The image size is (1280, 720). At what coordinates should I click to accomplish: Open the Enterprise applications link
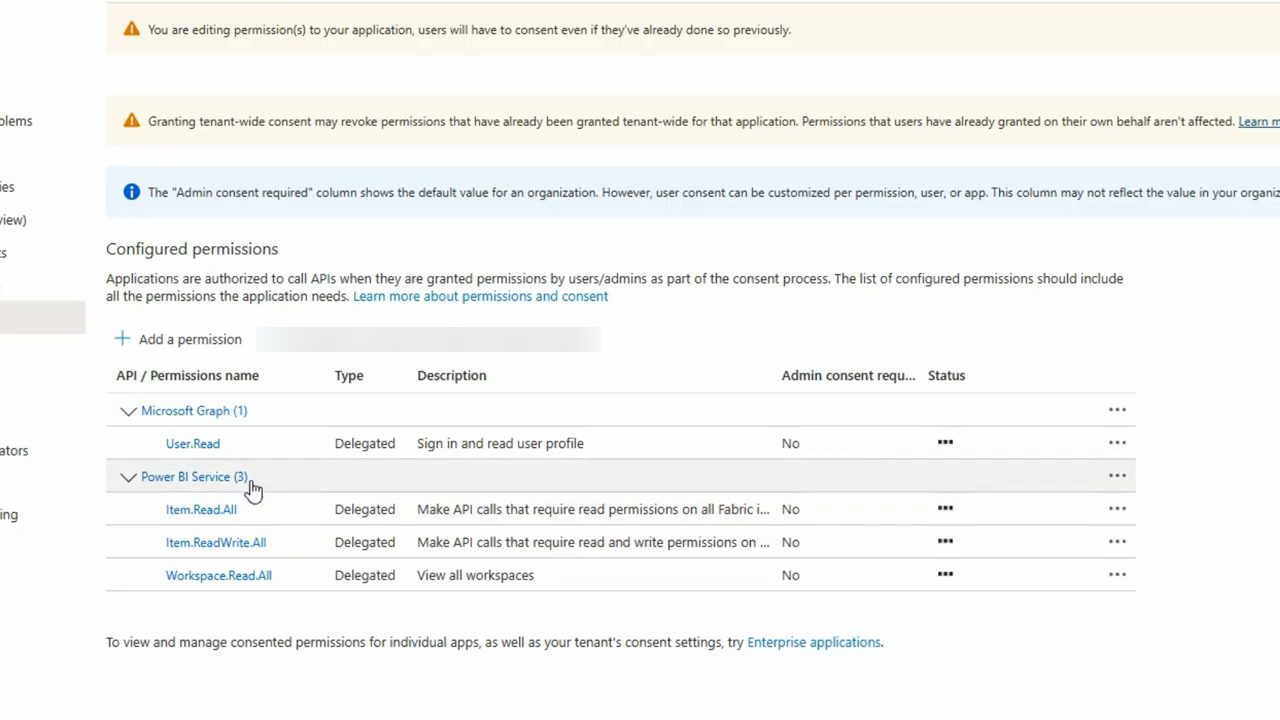[814, 642]
